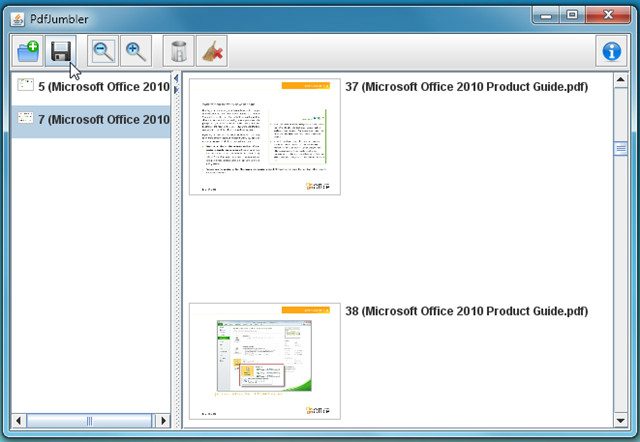The image size is (640, 442).
Task: Open a PDF with the add folder icon
Action: click(x=27, y=51)
